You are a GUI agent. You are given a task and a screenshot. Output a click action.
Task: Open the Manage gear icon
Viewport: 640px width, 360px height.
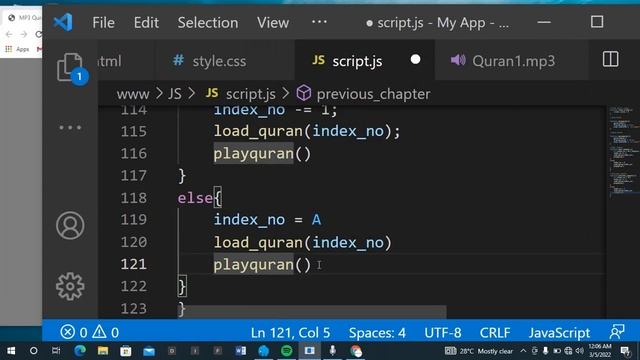[70, 286]
